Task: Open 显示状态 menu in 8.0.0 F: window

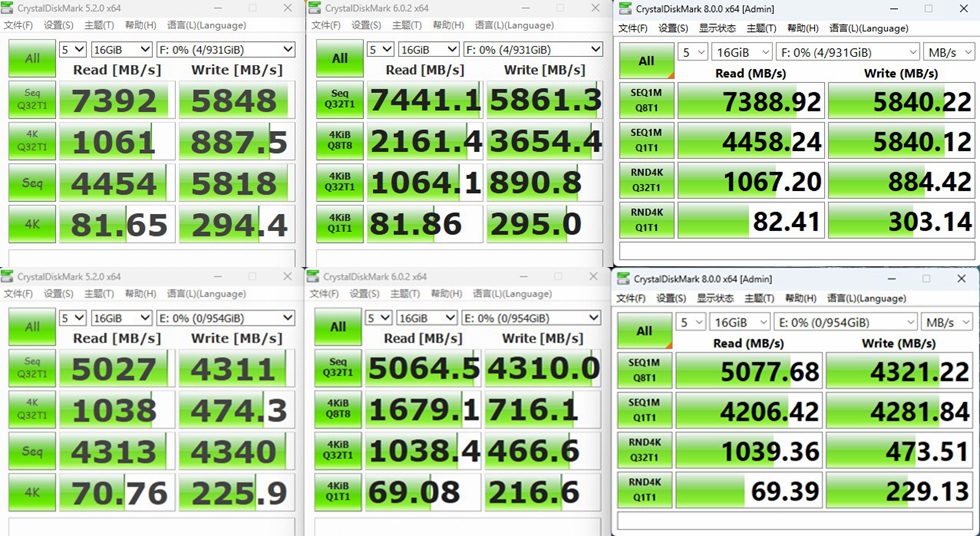Action: 717,28
